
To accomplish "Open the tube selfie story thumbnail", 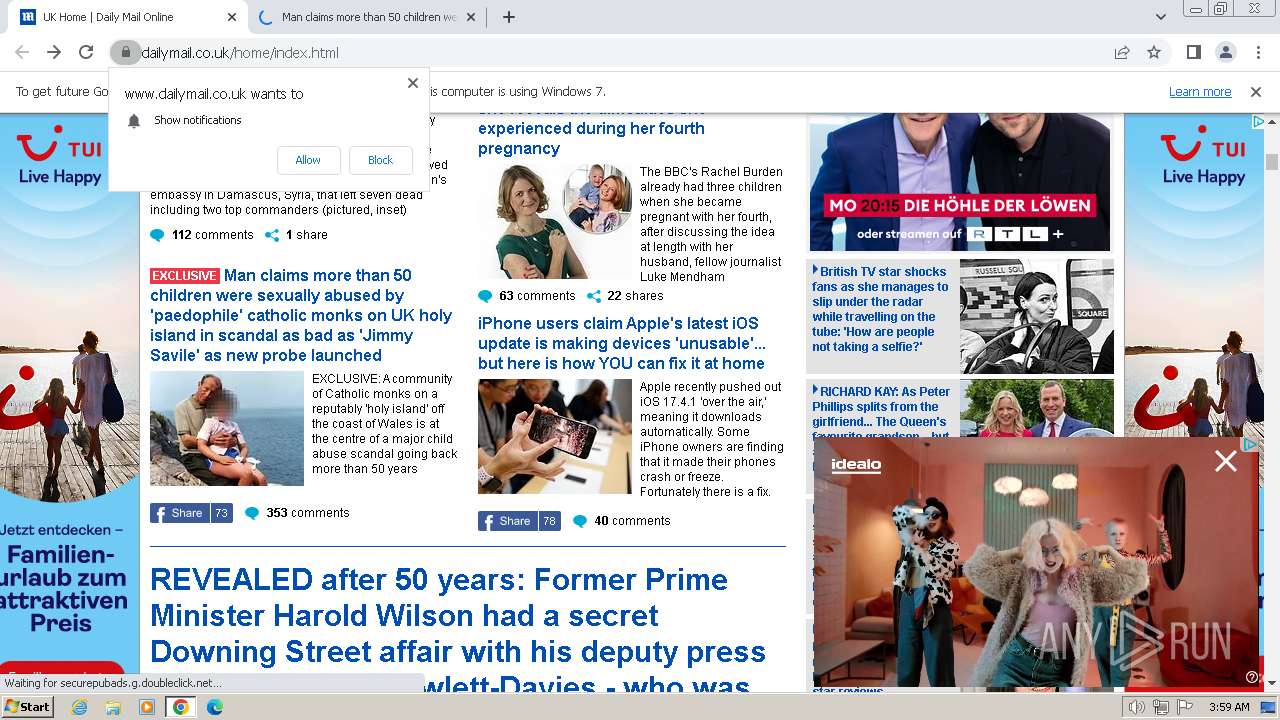I will pos(1037,316).
